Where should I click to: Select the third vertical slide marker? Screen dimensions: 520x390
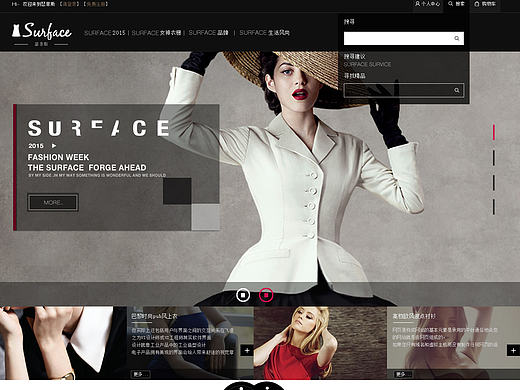(x=494, y=182)
